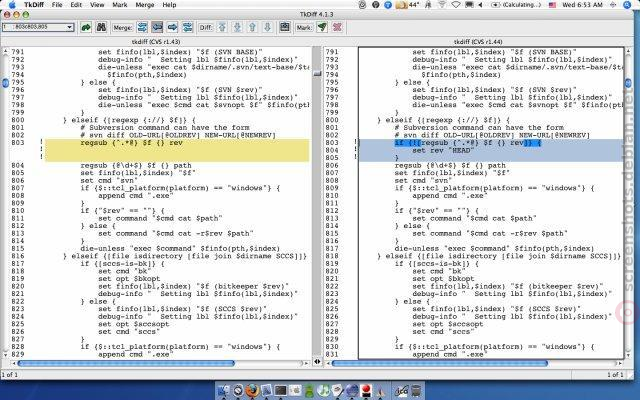The image size is (640, 400).
Task: Click the Apple menu logo
Action: pos(12,5)
